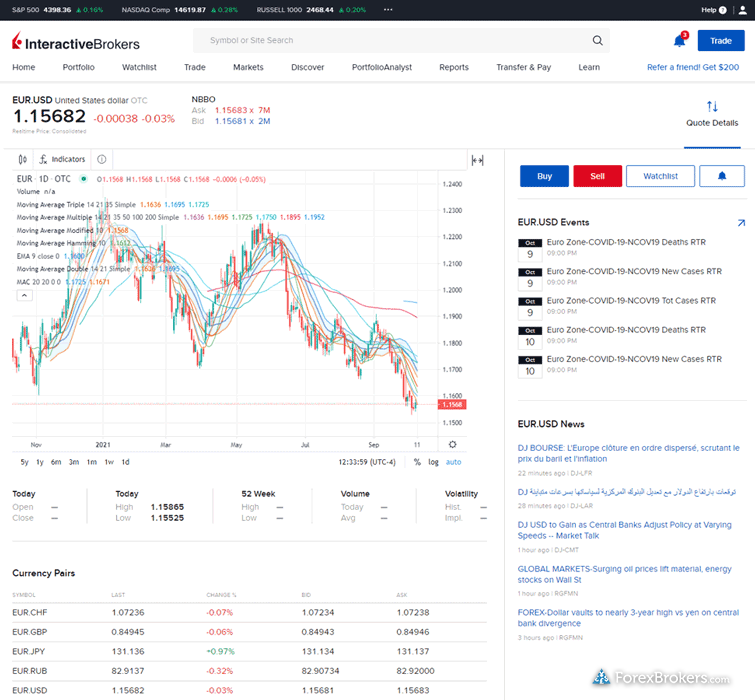755x700 pixels.
Task: Open EUR.USD Events external arrow icon
Action: 740,223
